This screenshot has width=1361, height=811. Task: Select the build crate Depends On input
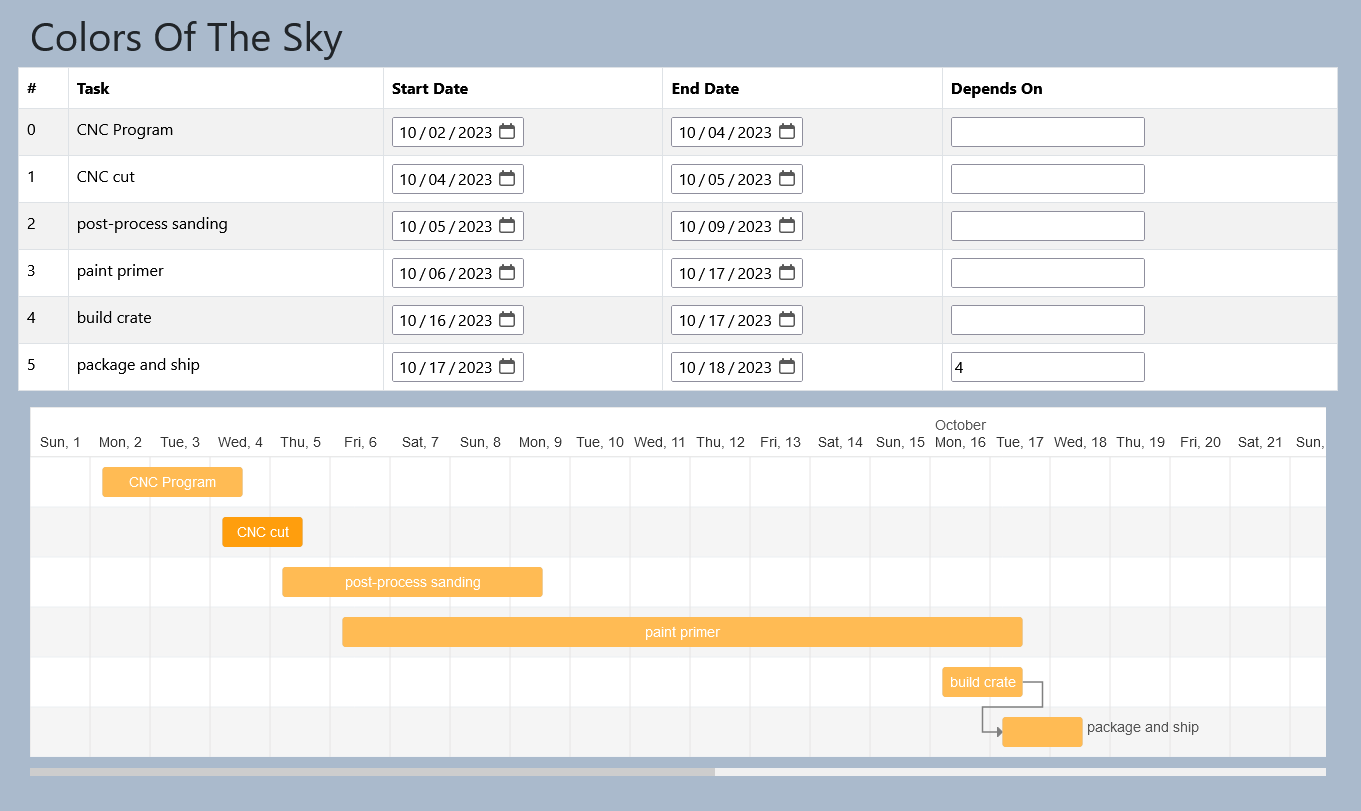(x=1047, y=320)
